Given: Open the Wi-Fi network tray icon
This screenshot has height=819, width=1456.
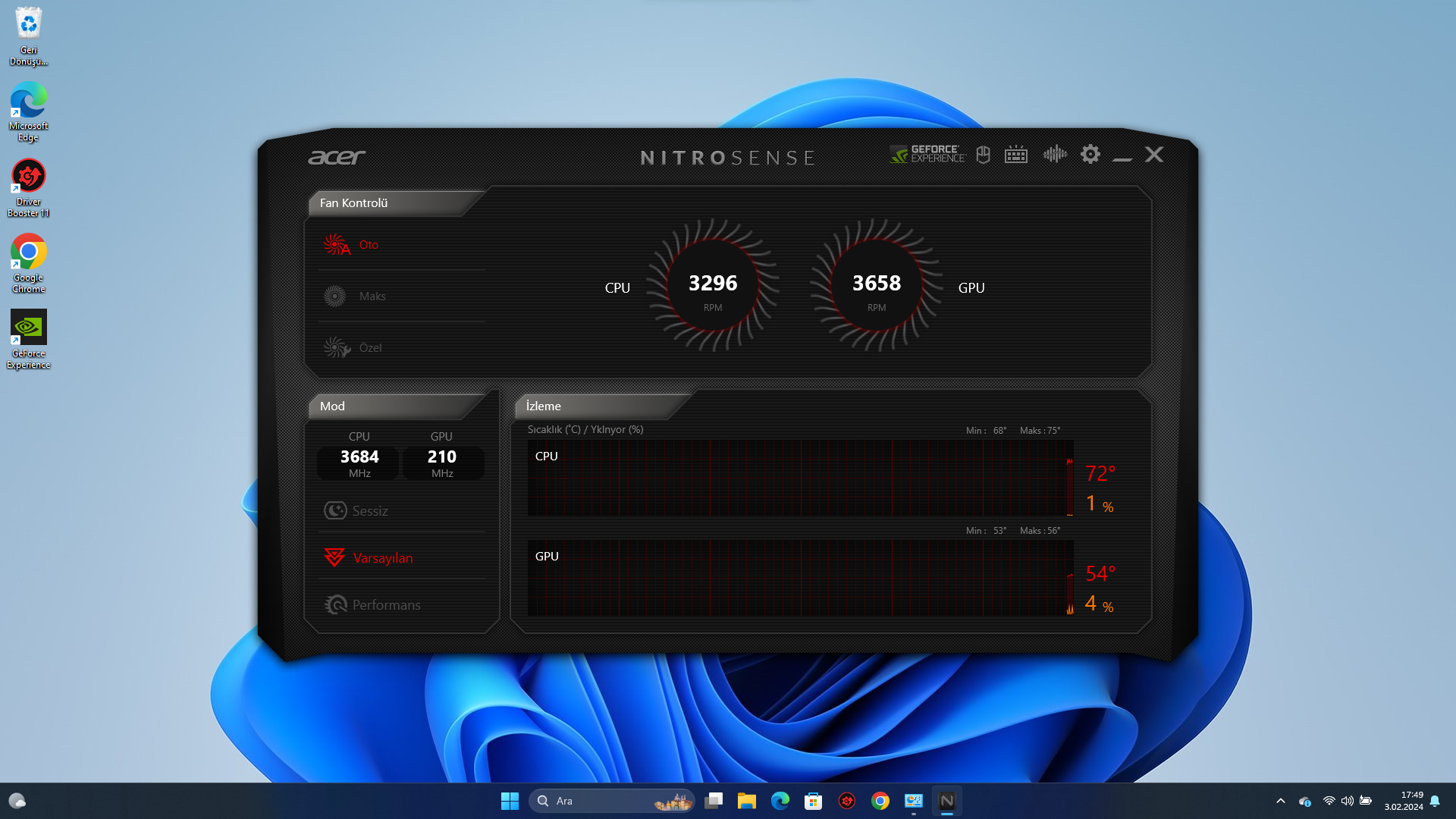Looking at the screenshot, I should pyautogui.click(x=1329, y=801).
